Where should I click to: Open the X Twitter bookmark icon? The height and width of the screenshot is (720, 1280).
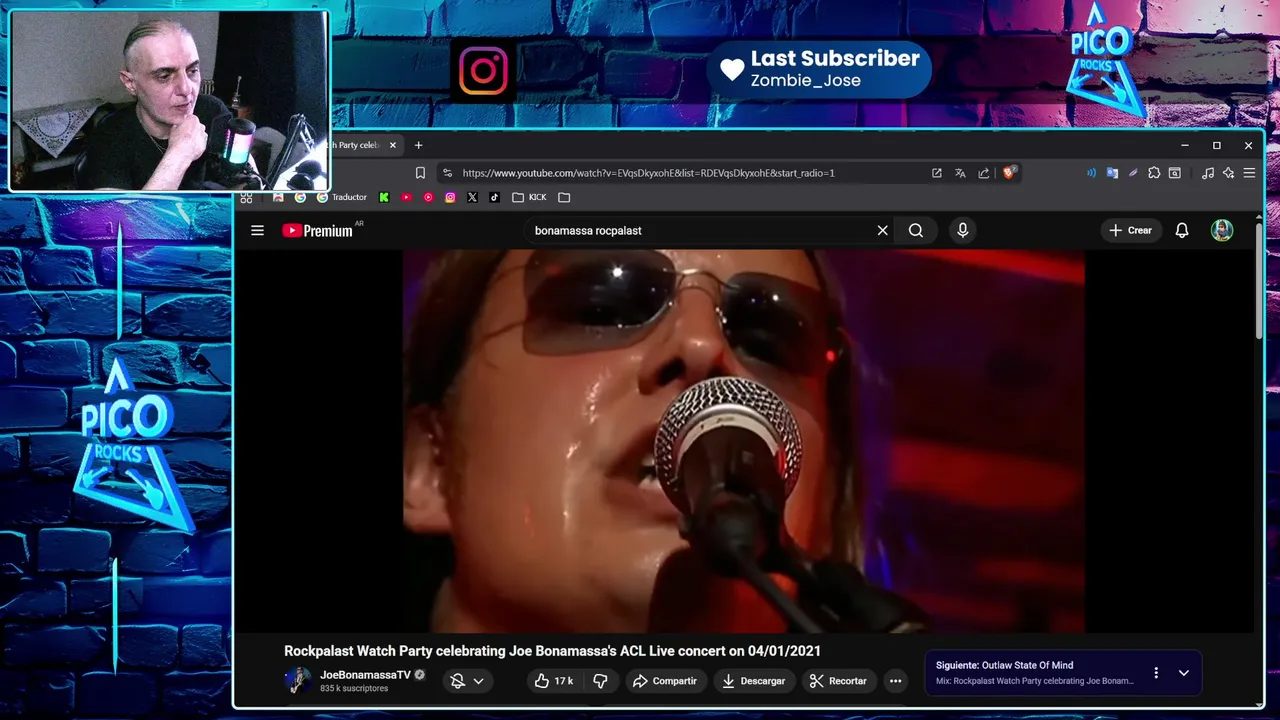[472, 197]
